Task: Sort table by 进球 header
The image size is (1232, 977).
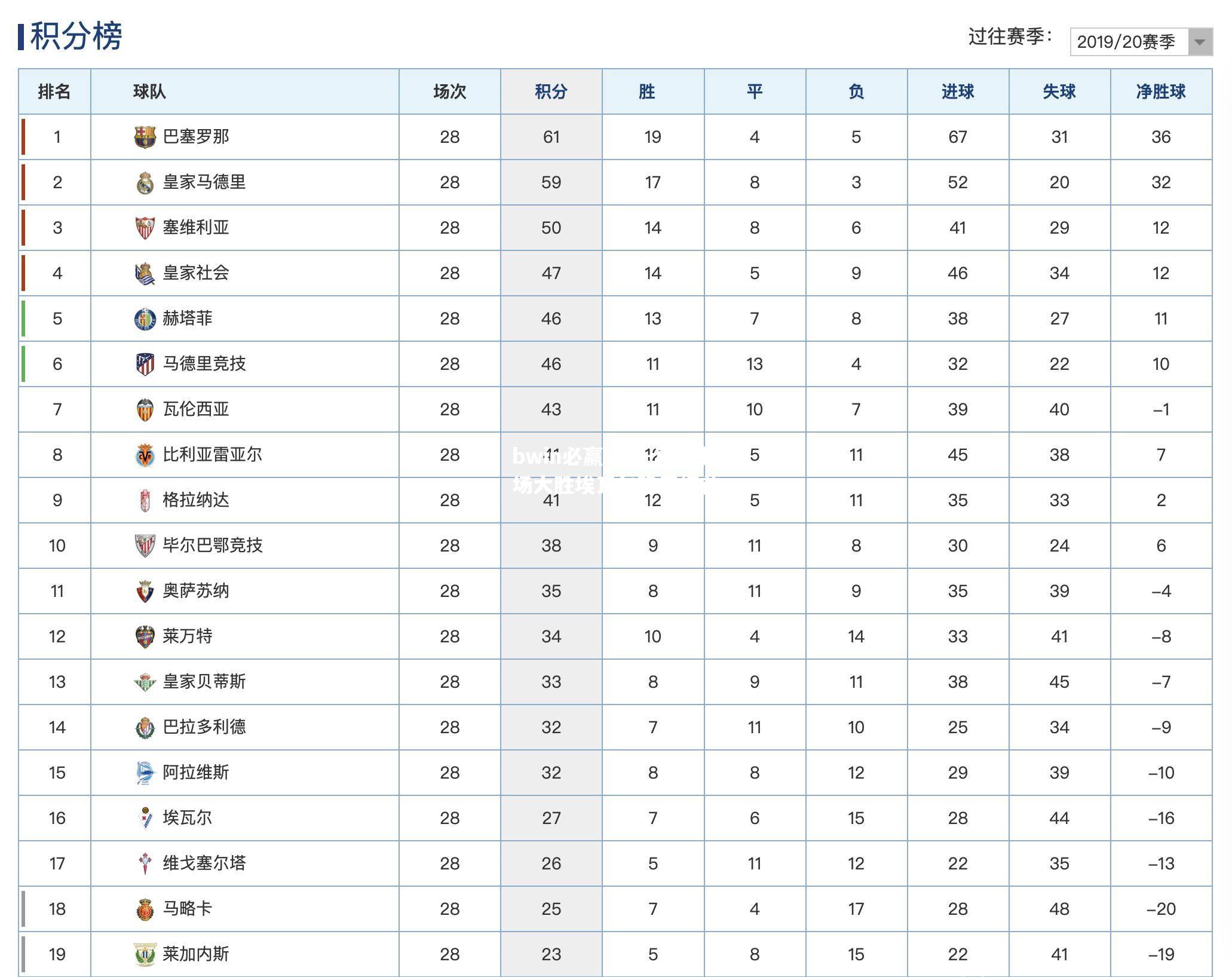Action: point(958,91)
